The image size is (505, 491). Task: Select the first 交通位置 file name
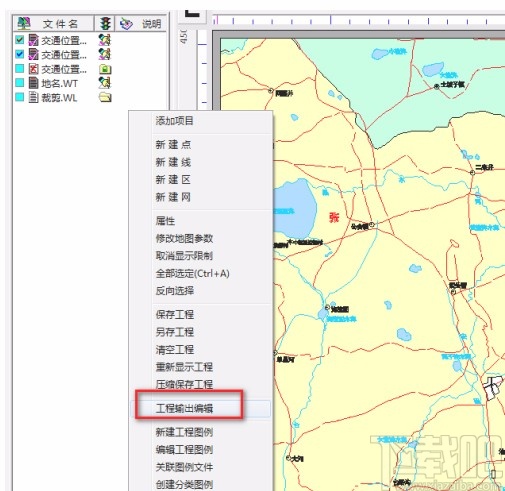click(x=64, y=41)
